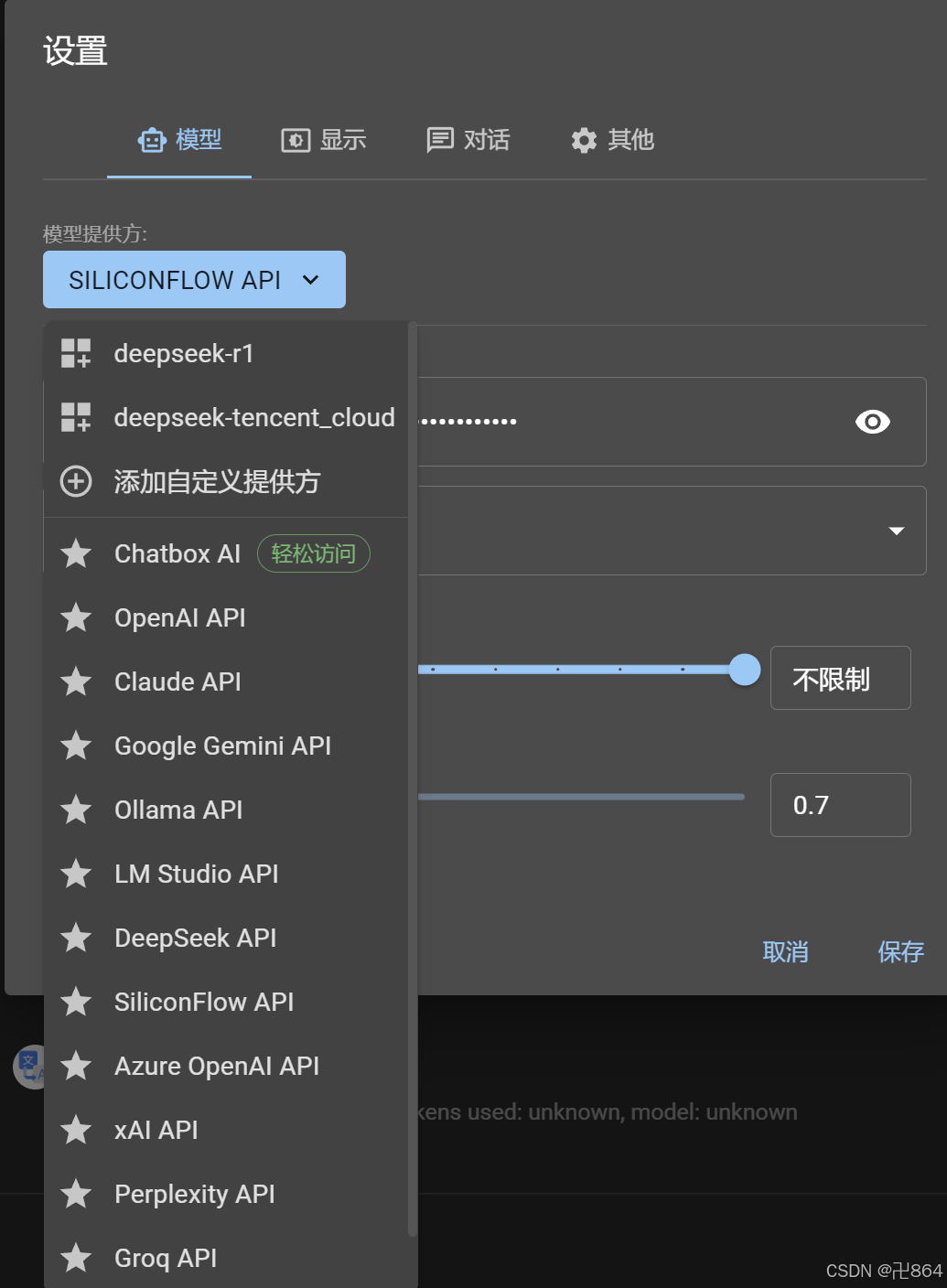Click the 取消 button to cancel

tap(785, 952)
